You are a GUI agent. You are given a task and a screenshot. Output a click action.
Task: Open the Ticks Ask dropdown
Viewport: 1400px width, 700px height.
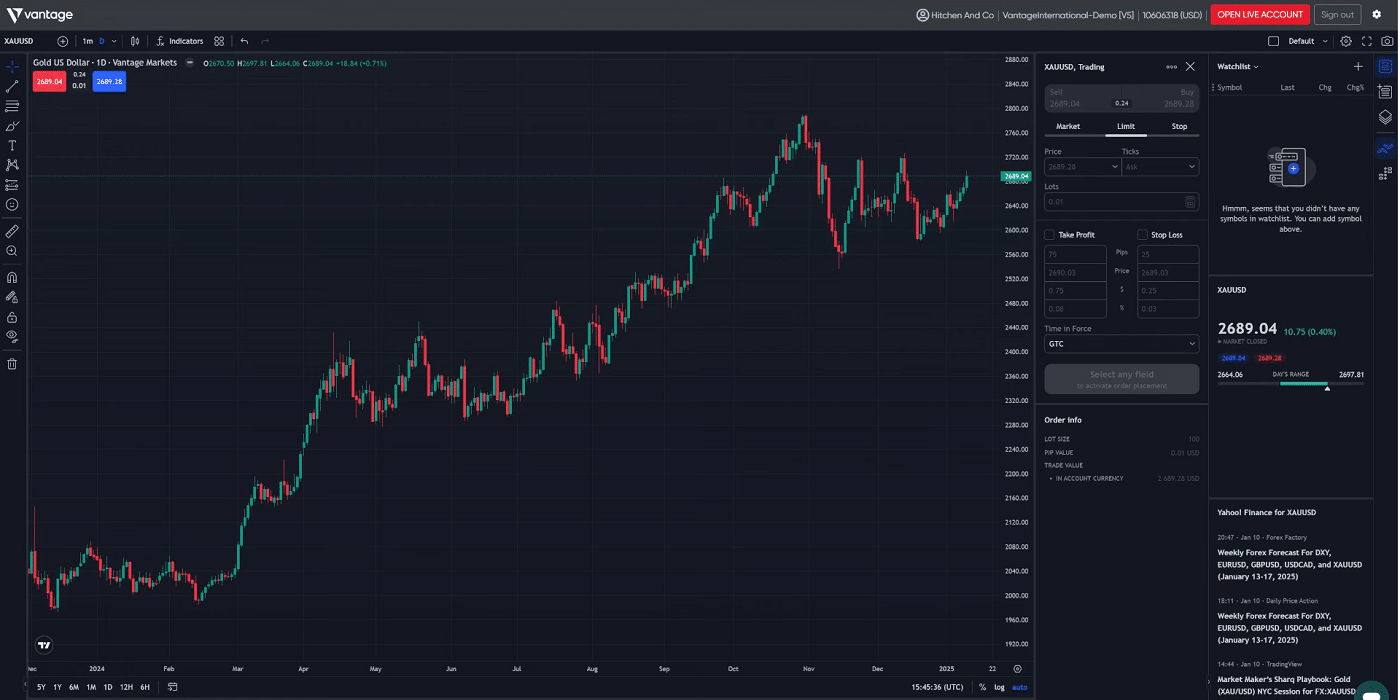[1160, 166]
